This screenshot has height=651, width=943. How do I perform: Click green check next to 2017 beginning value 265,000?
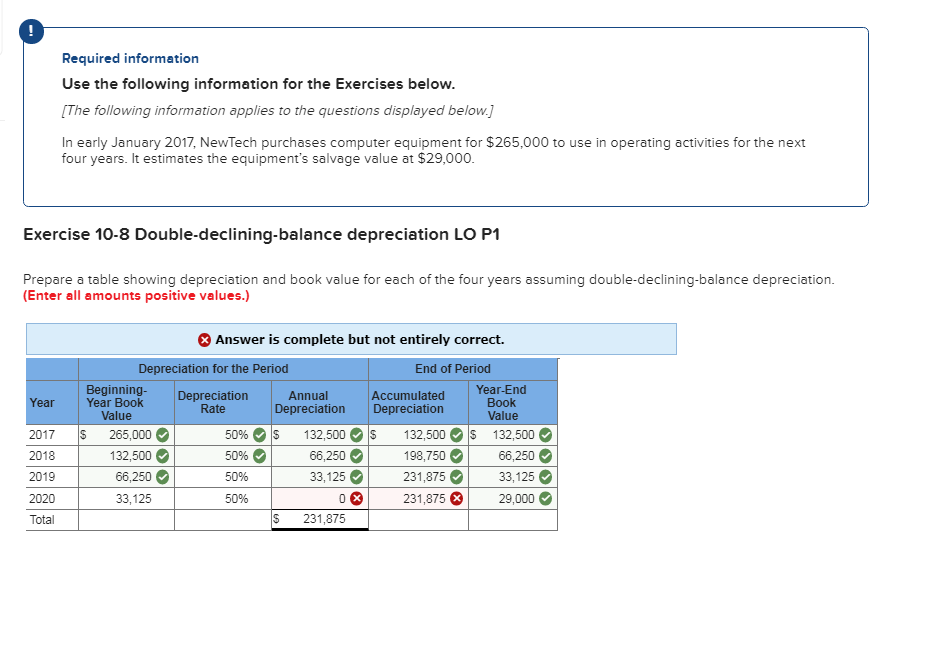pos(162,435)
